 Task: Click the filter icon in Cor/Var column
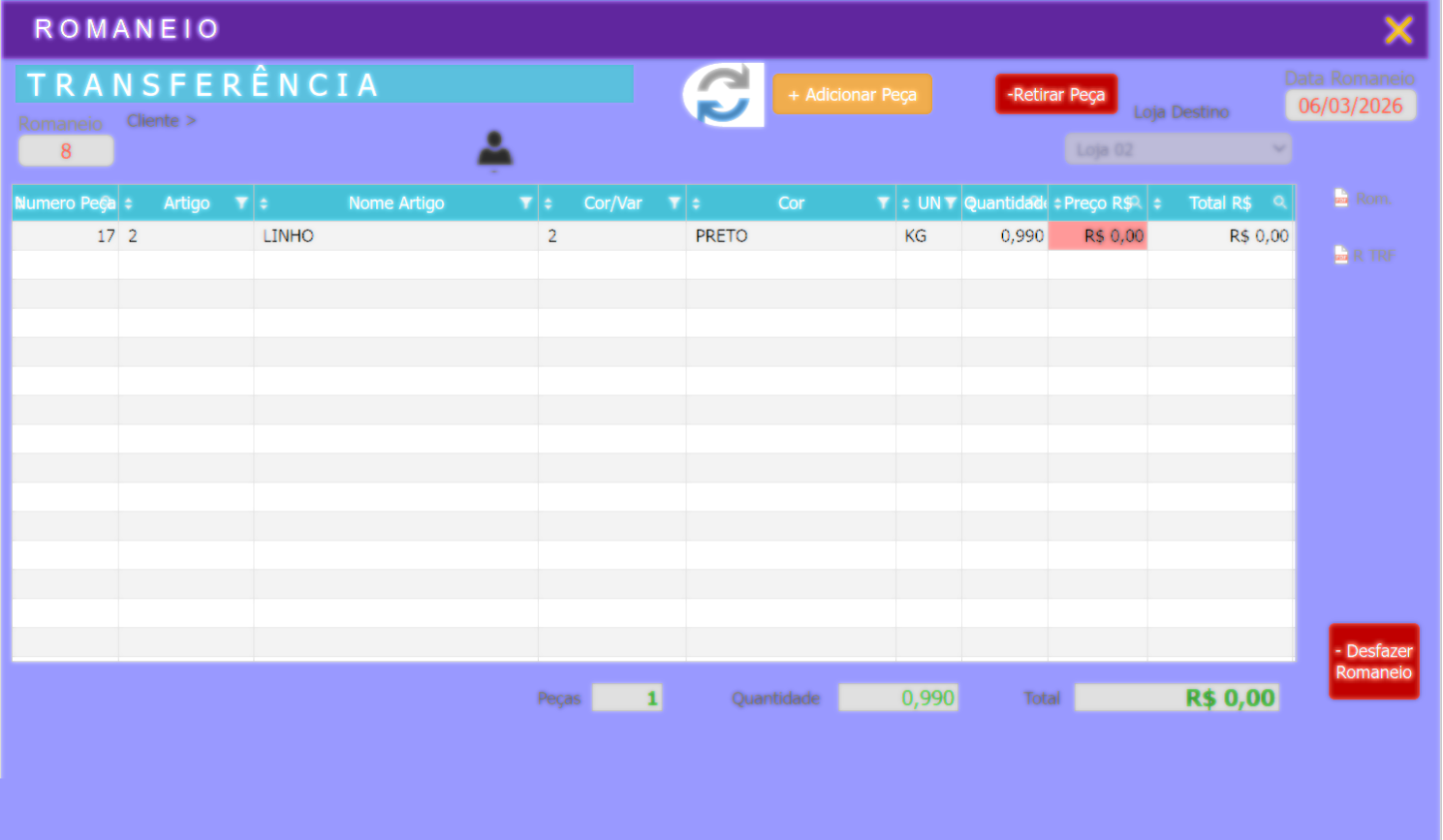pos(674,202)
